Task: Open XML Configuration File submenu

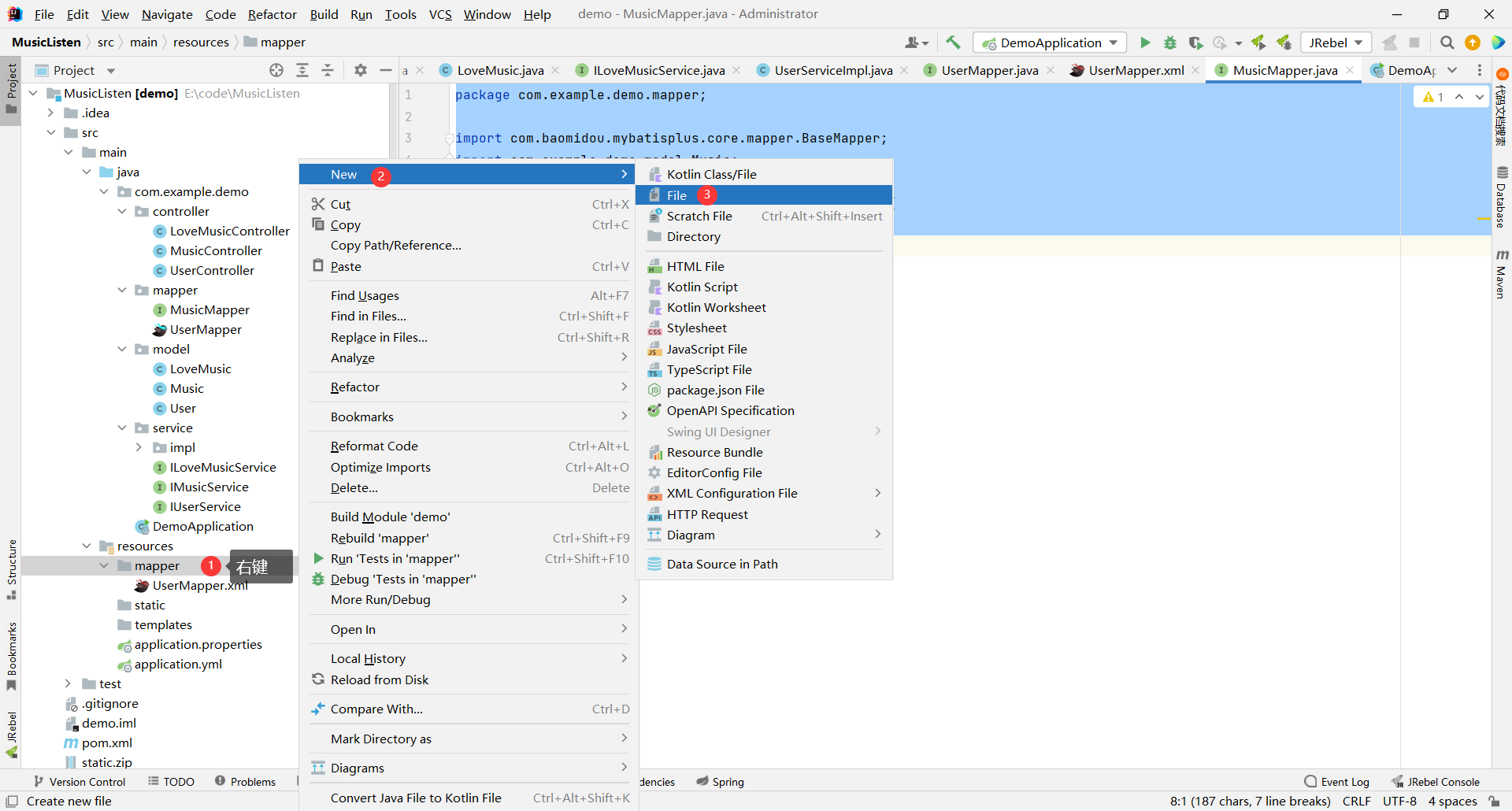Action: coord(763,493)
